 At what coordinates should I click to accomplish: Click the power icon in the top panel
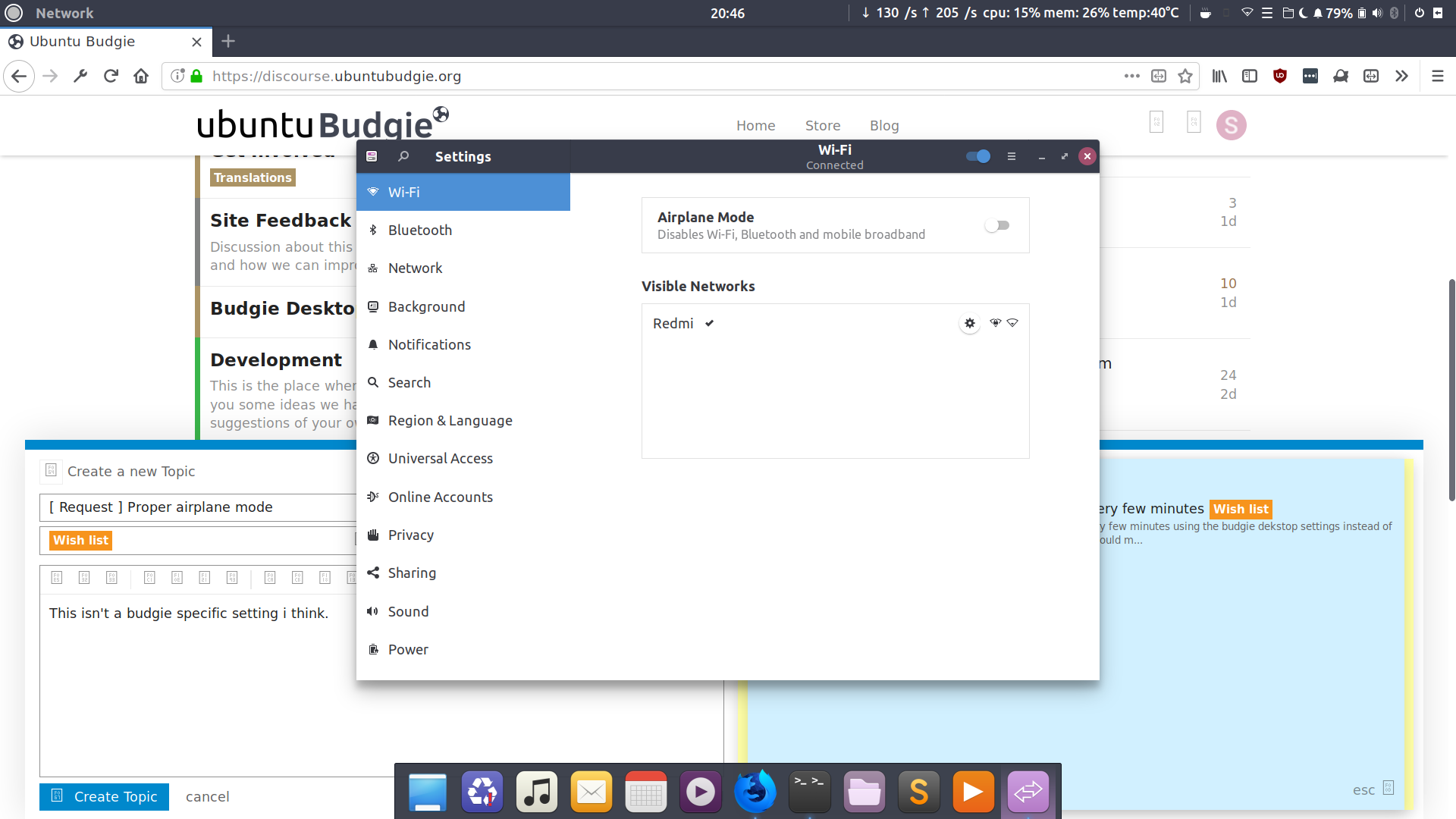point(1419,13)
